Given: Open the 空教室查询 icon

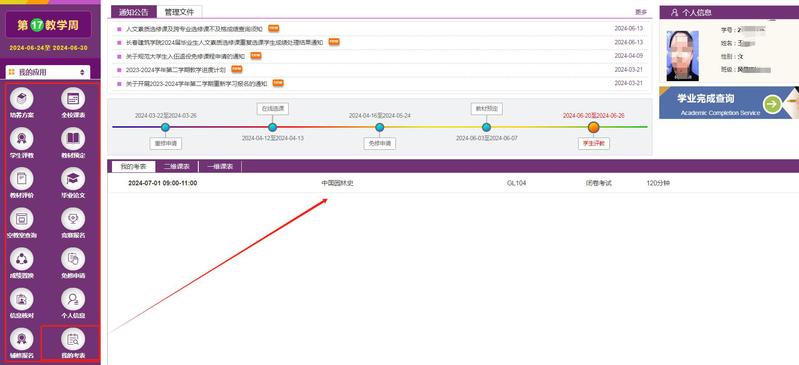Looking at the screenshot, I should (22, 219).
